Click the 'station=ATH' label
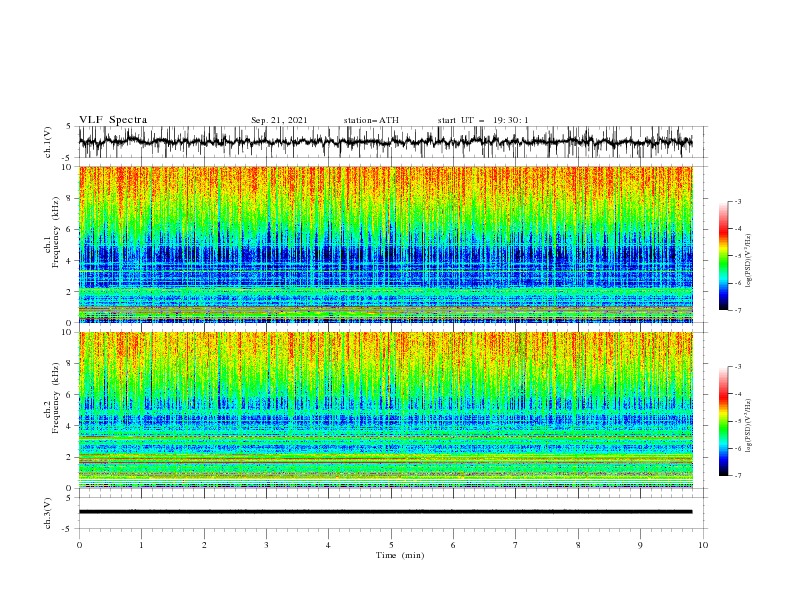792x612 pixels. point(371,120)
